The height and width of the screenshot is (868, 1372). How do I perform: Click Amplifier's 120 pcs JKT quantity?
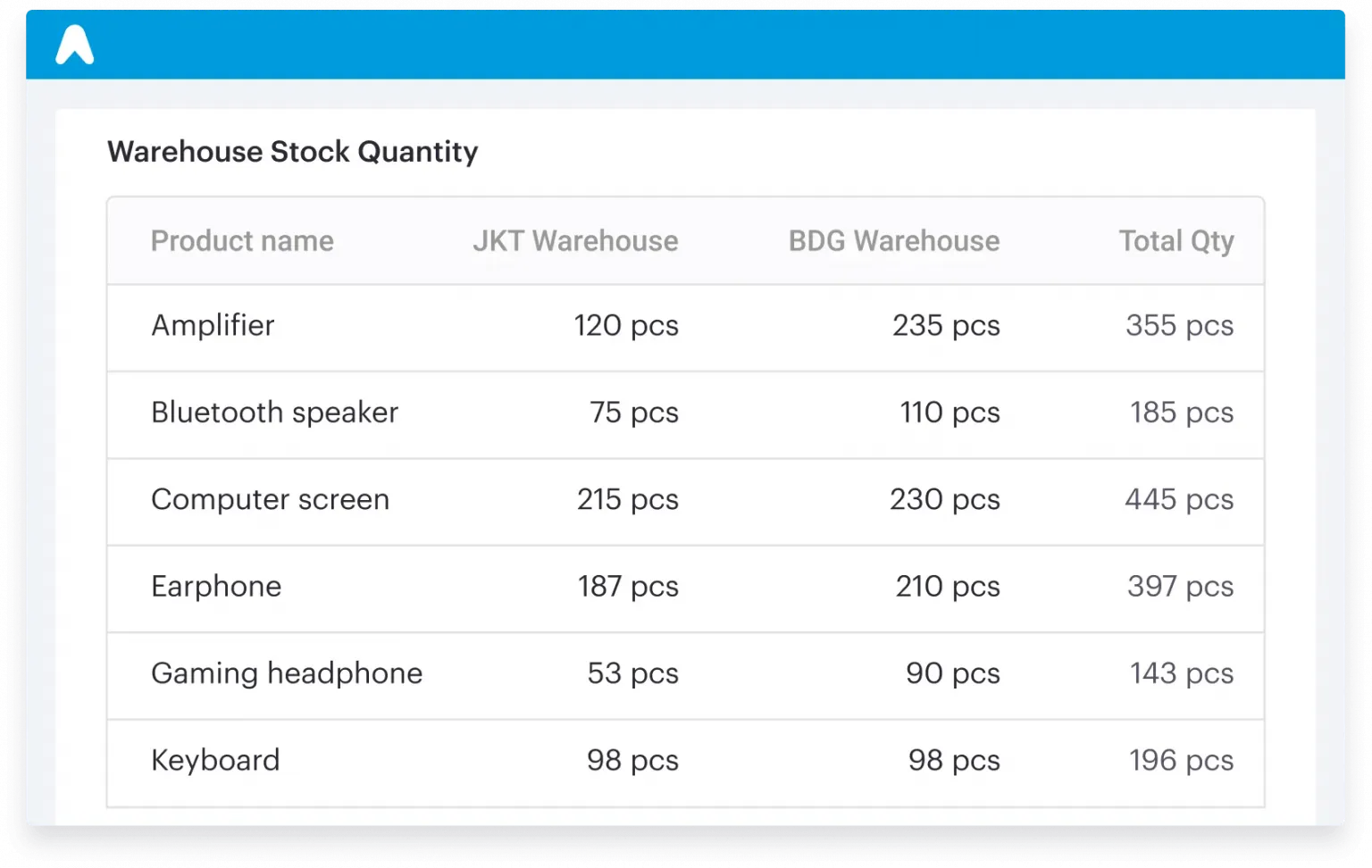(625, 326)
